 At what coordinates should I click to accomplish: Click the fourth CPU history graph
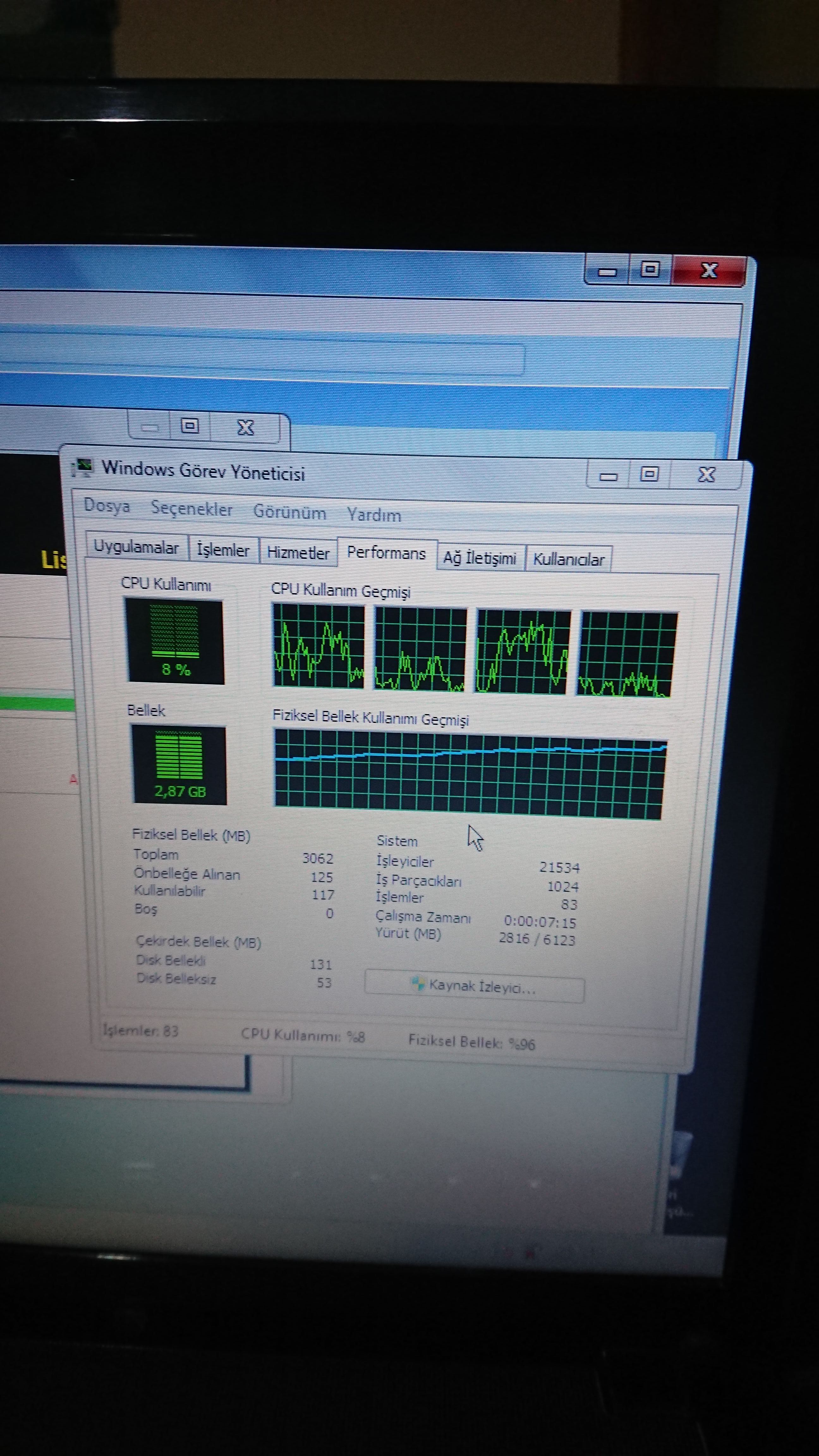627,654
